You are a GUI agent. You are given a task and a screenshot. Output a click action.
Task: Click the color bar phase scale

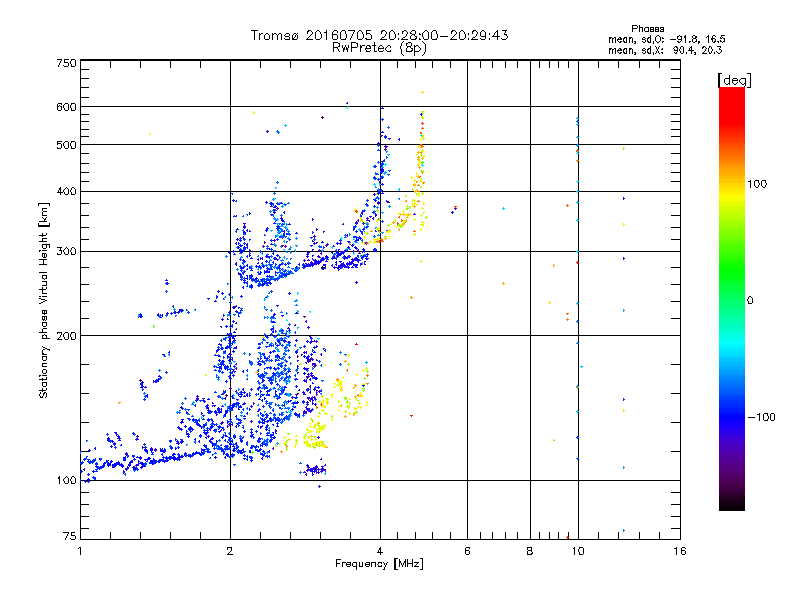(732, 299)
